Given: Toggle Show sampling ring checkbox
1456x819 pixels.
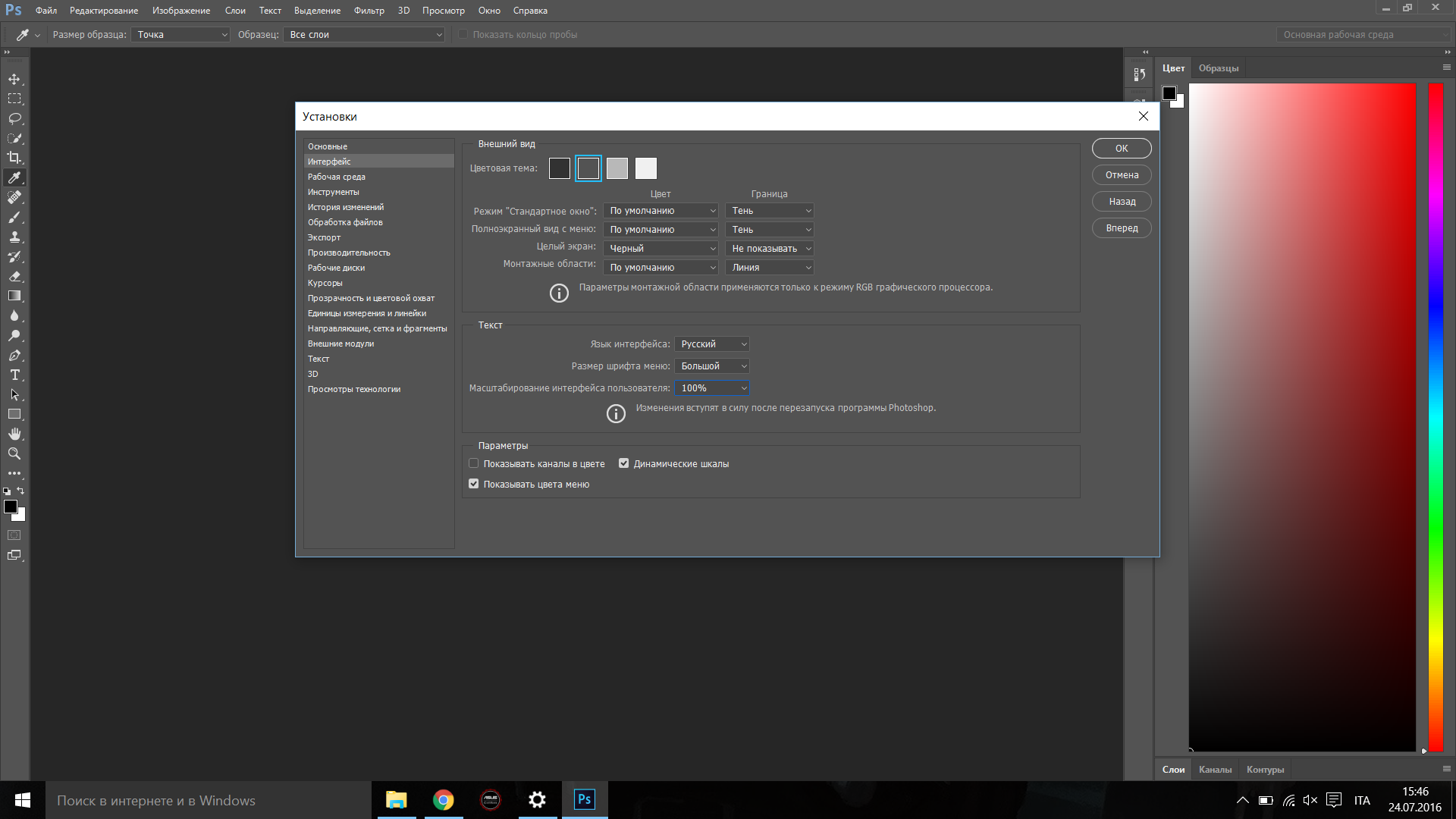Looking at the screenshot, I should (463, 34).
